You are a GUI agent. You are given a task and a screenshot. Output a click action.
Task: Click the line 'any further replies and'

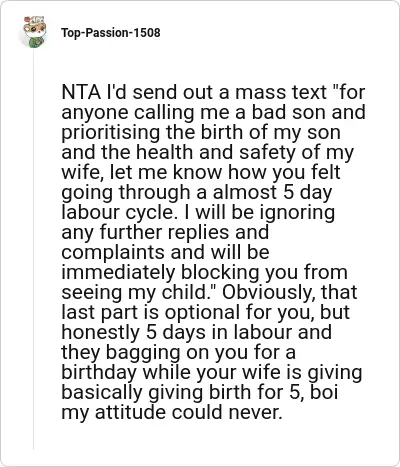(165, 232)
